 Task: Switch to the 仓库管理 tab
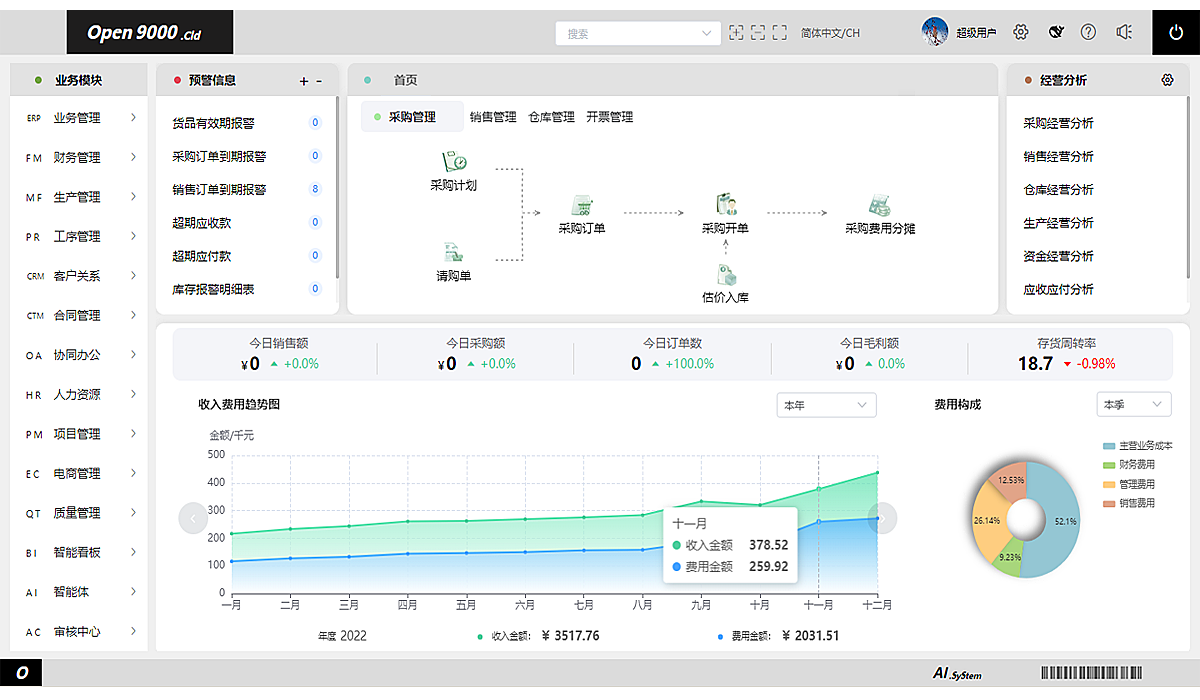tap(551, 117)
